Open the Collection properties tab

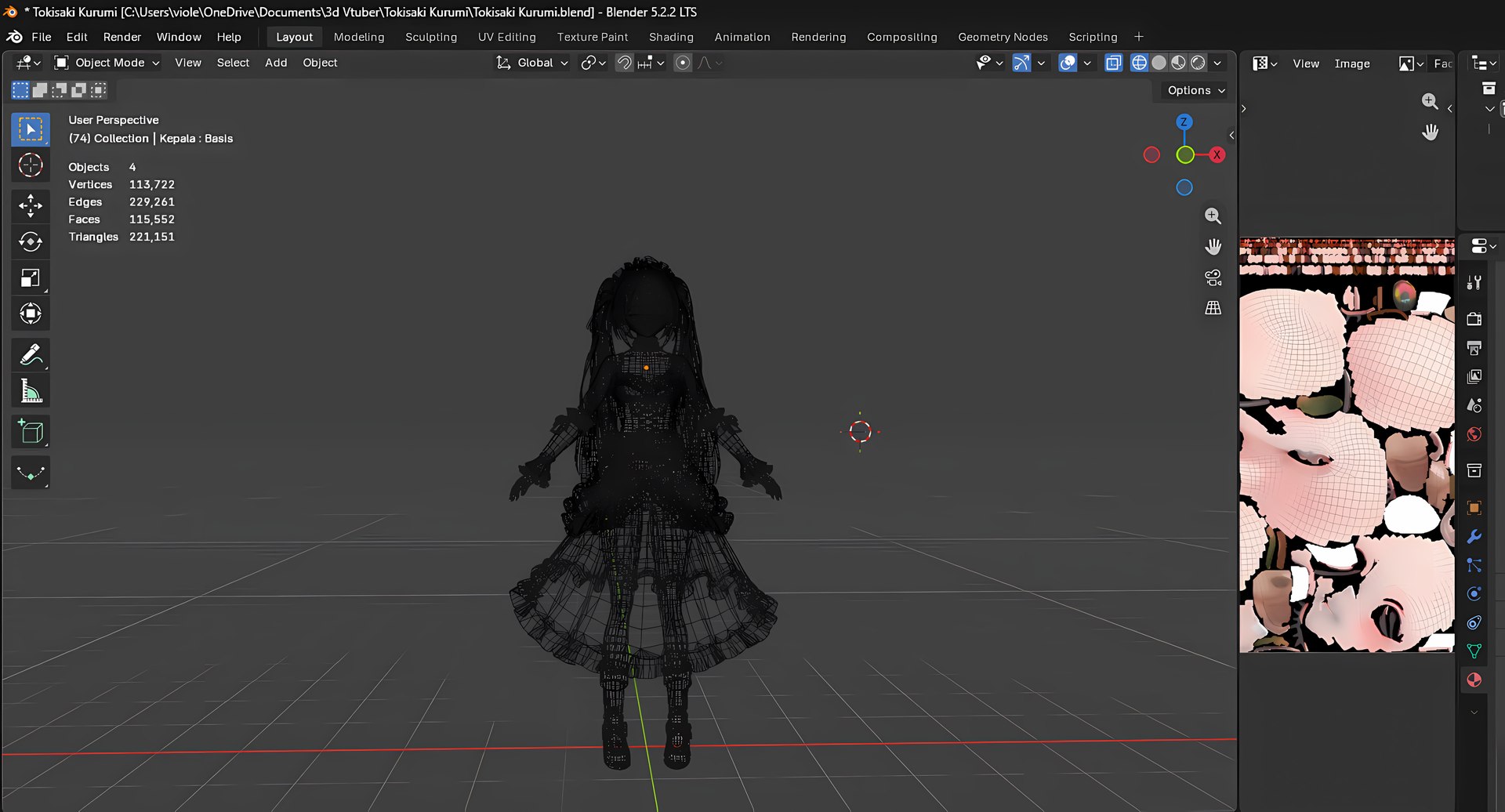(x=1474, y=471)
